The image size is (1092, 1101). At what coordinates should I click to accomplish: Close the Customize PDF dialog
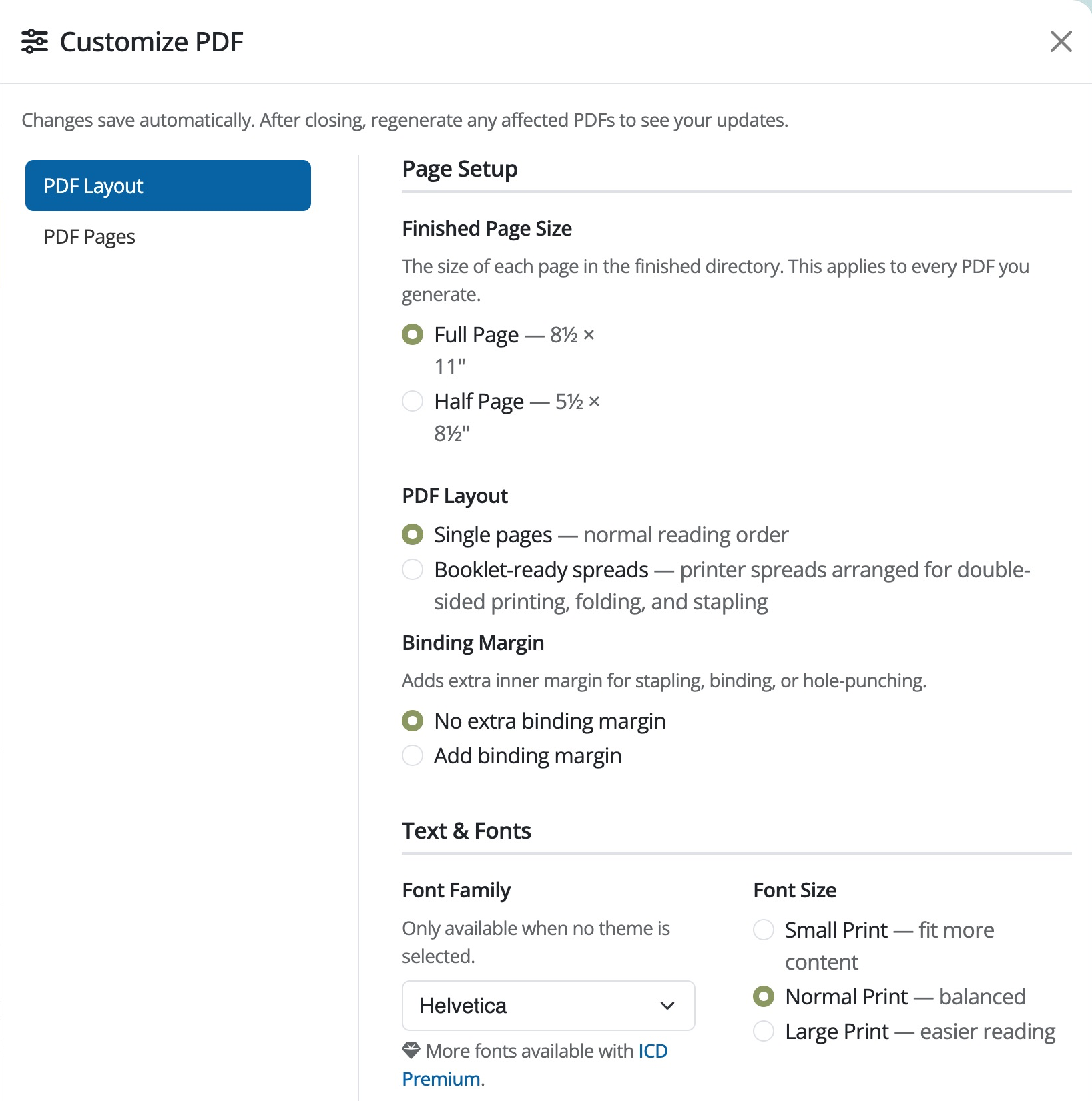click(1061, 41)
